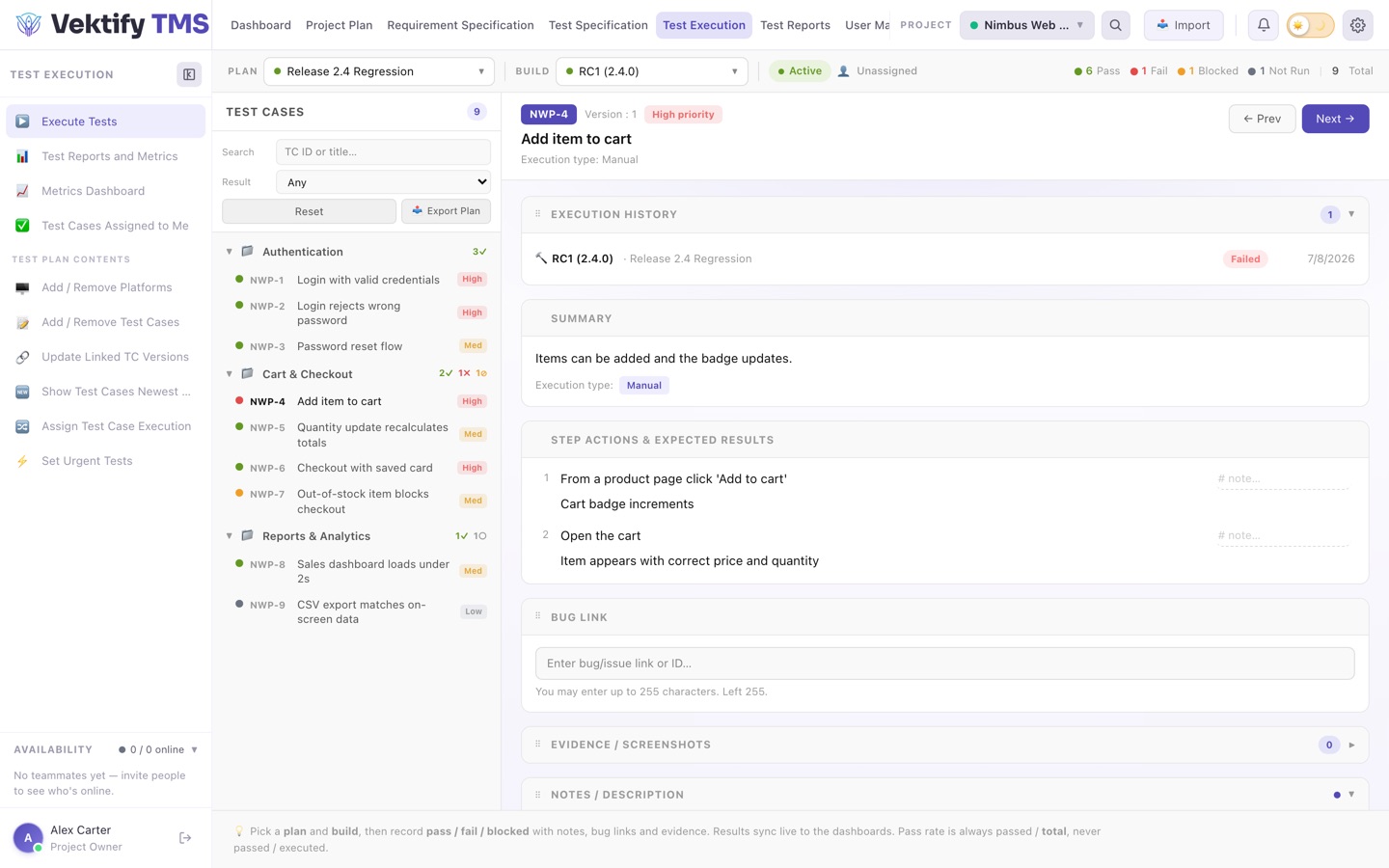
Task: Expand the Evidence / Screenshots section arrow
Action: coord(1351,745)
